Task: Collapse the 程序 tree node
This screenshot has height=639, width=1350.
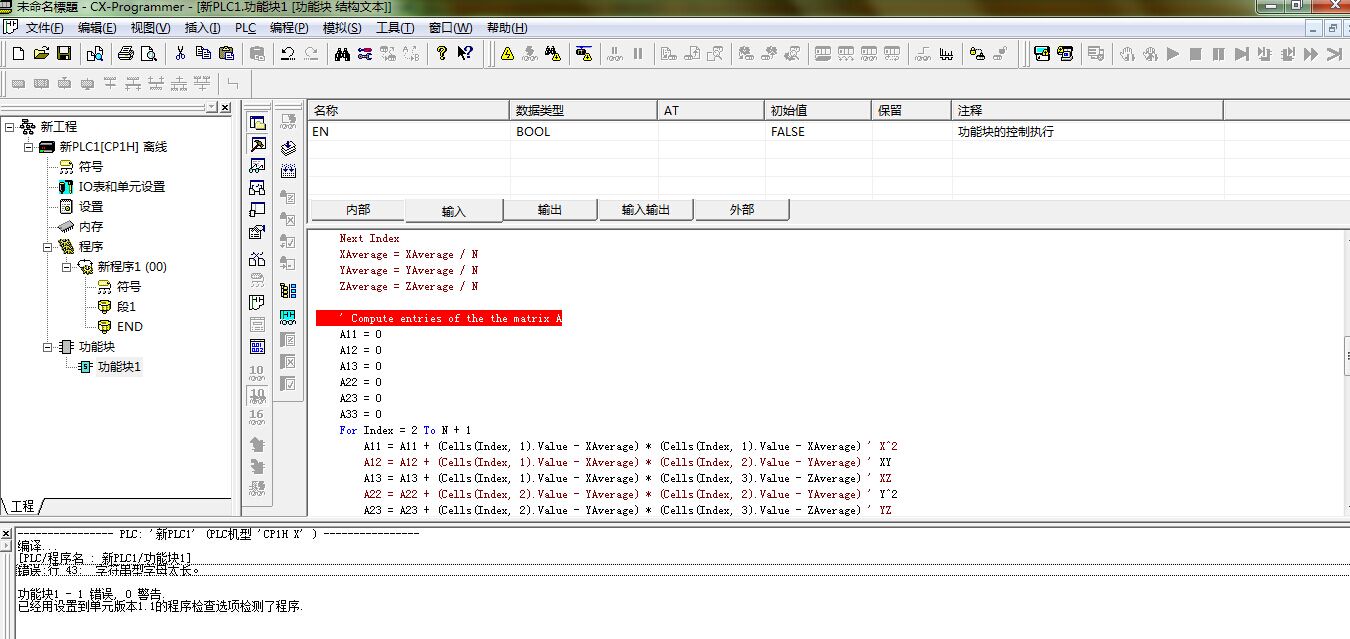Action: pyautogui.click(x=47, y=247)
